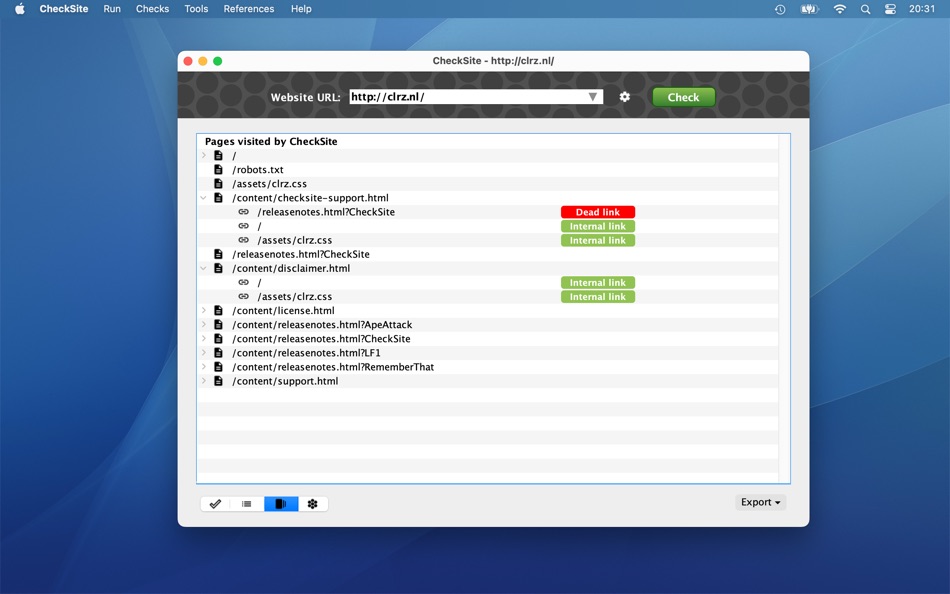Collapse the /content/disclaimer.html row
Image resolution: width=950 pixels, height=594 pixels.
204,268
